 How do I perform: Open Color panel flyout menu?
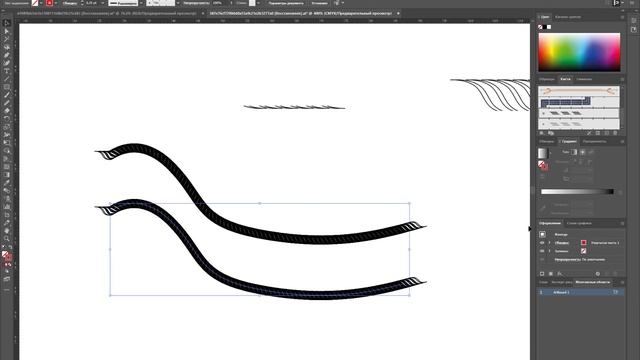tap(622, 17)
